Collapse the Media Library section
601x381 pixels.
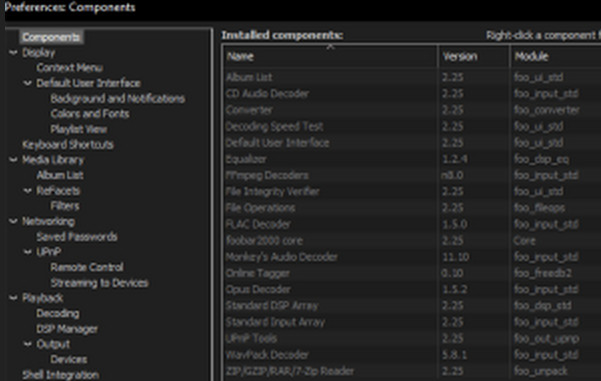coord(13,160)
